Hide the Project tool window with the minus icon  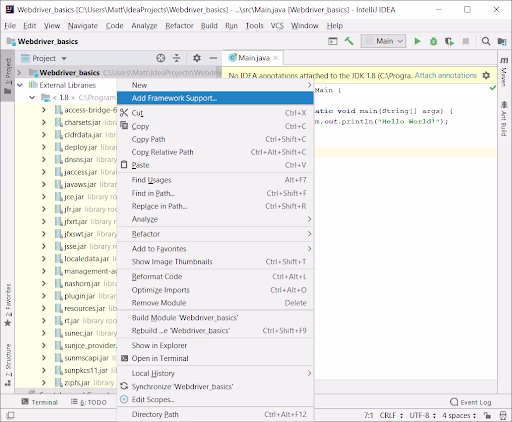point(213,58)
